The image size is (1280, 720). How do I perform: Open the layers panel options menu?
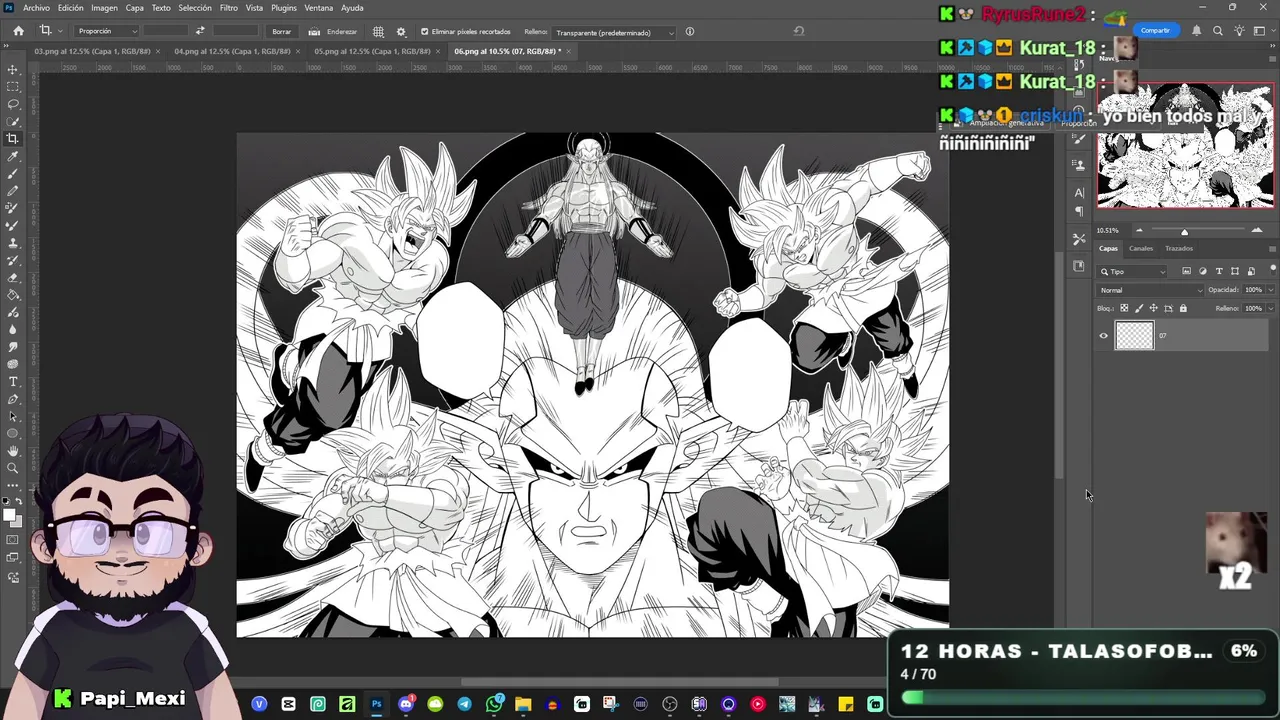pos(1272,248)
